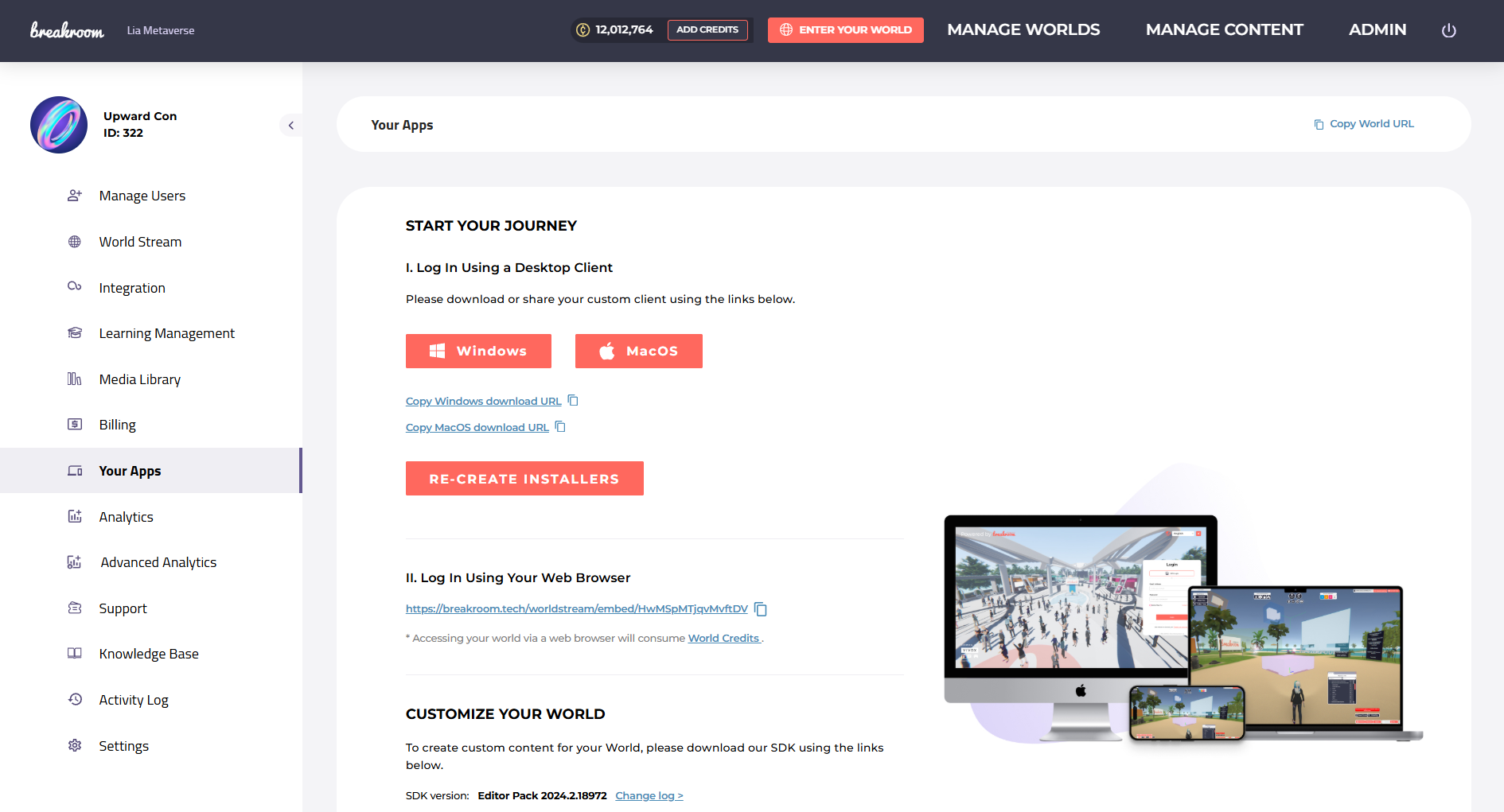Image resolution: width=1504 pixels, height=812 pixels.
Task: Open MANAGE CONTENT in top navigation
Action: click(x=1225, y=30)
